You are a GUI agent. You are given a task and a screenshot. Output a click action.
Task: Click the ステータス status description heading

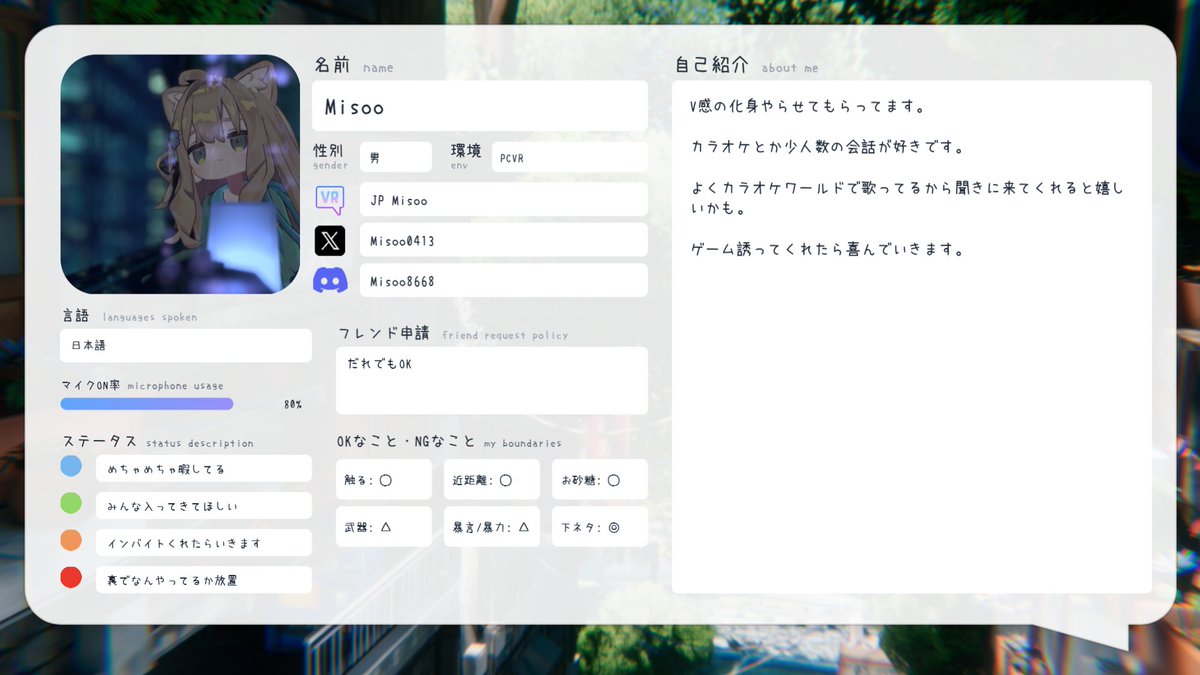tap(158, 442)
